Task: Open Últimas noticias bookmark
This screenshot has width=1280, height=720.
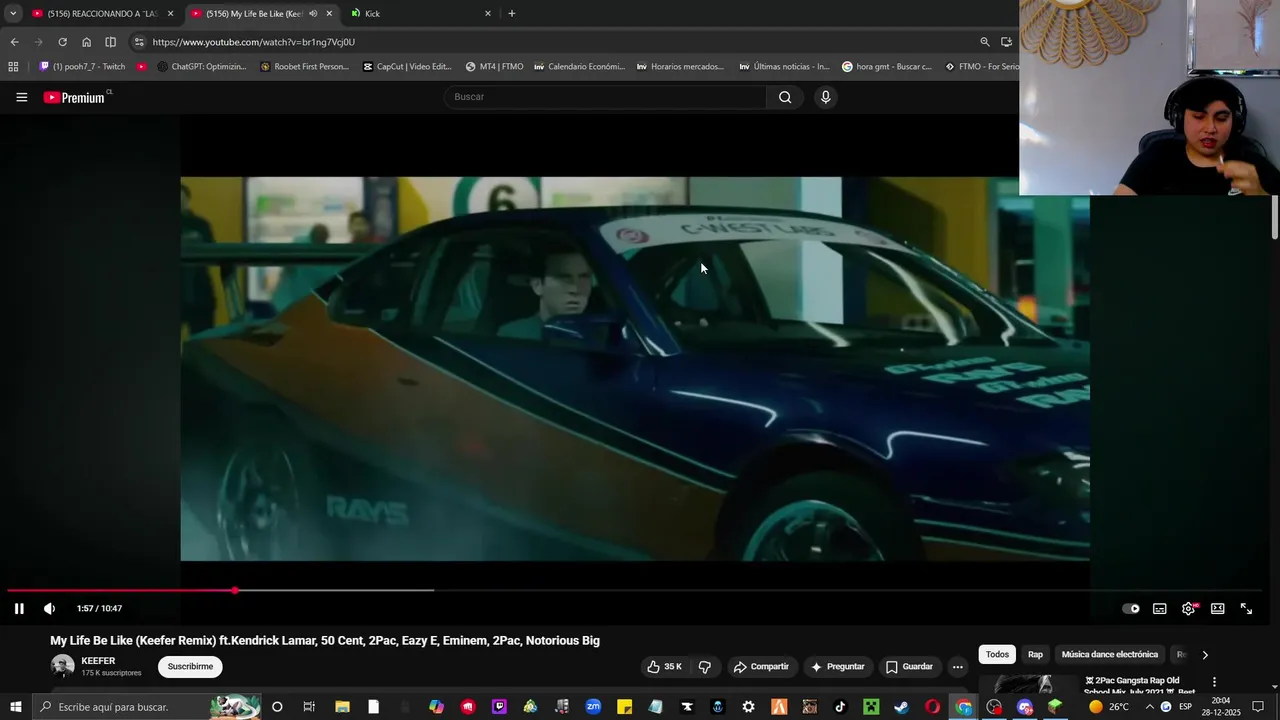Action: click(784, 67)
